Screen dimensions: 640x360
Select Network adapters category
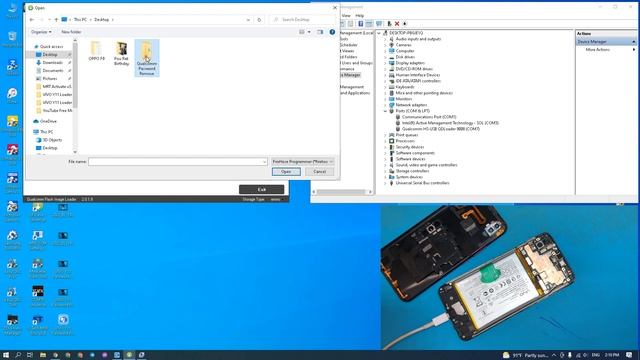coord(411,105)
